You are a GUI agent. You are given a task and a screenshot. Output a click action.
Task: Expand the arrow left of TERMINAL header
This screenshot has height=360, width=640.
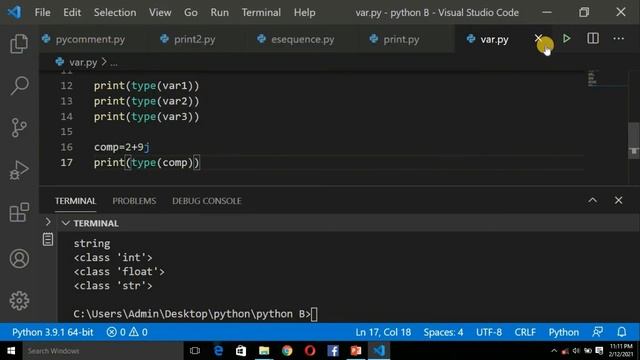(48, 222)
